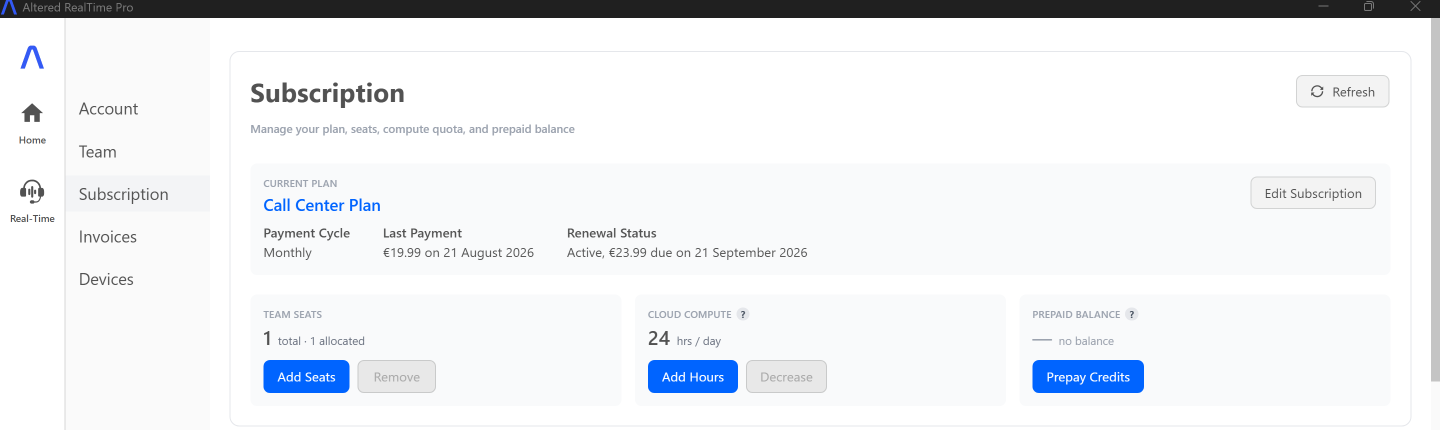
Task: Click the Decrease hours button
Action: (786, 377)
